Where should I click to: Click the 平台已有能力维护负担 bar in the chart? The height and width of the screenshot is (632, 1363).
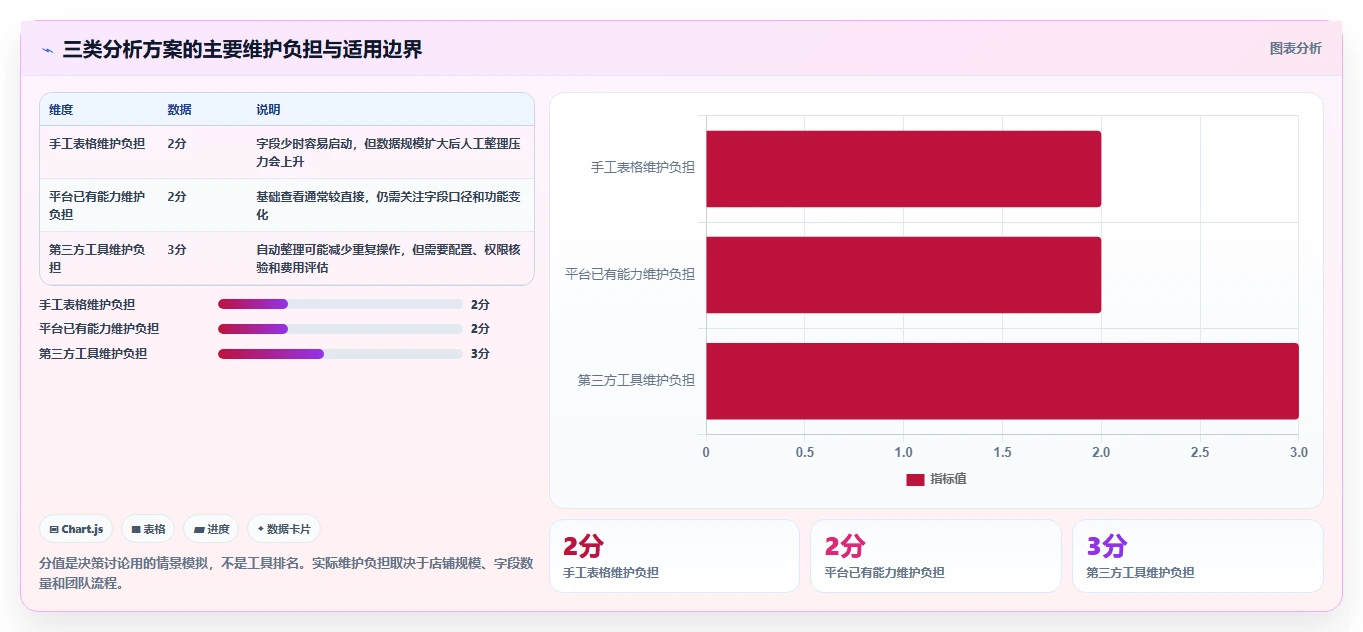tap(903, 275)
